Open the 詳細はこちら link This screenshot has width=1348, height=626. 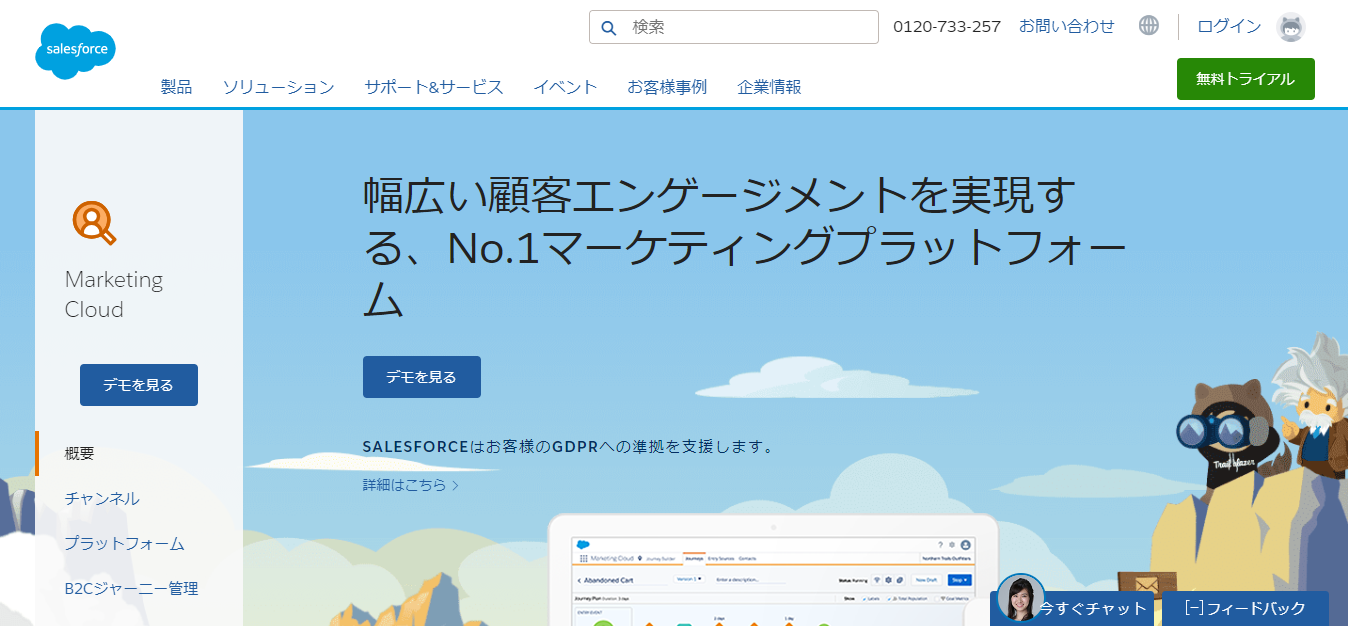411,485
